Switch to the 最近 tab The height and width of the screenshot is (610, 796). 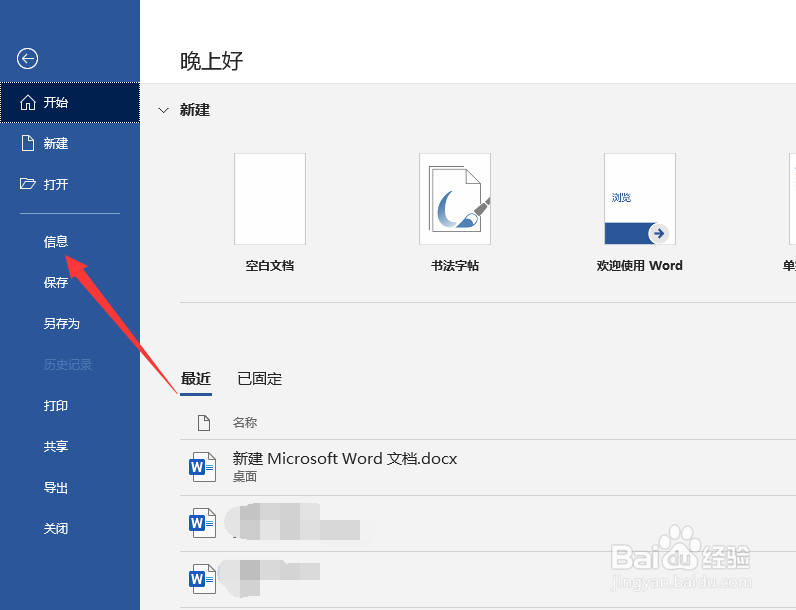click(195, 379)
